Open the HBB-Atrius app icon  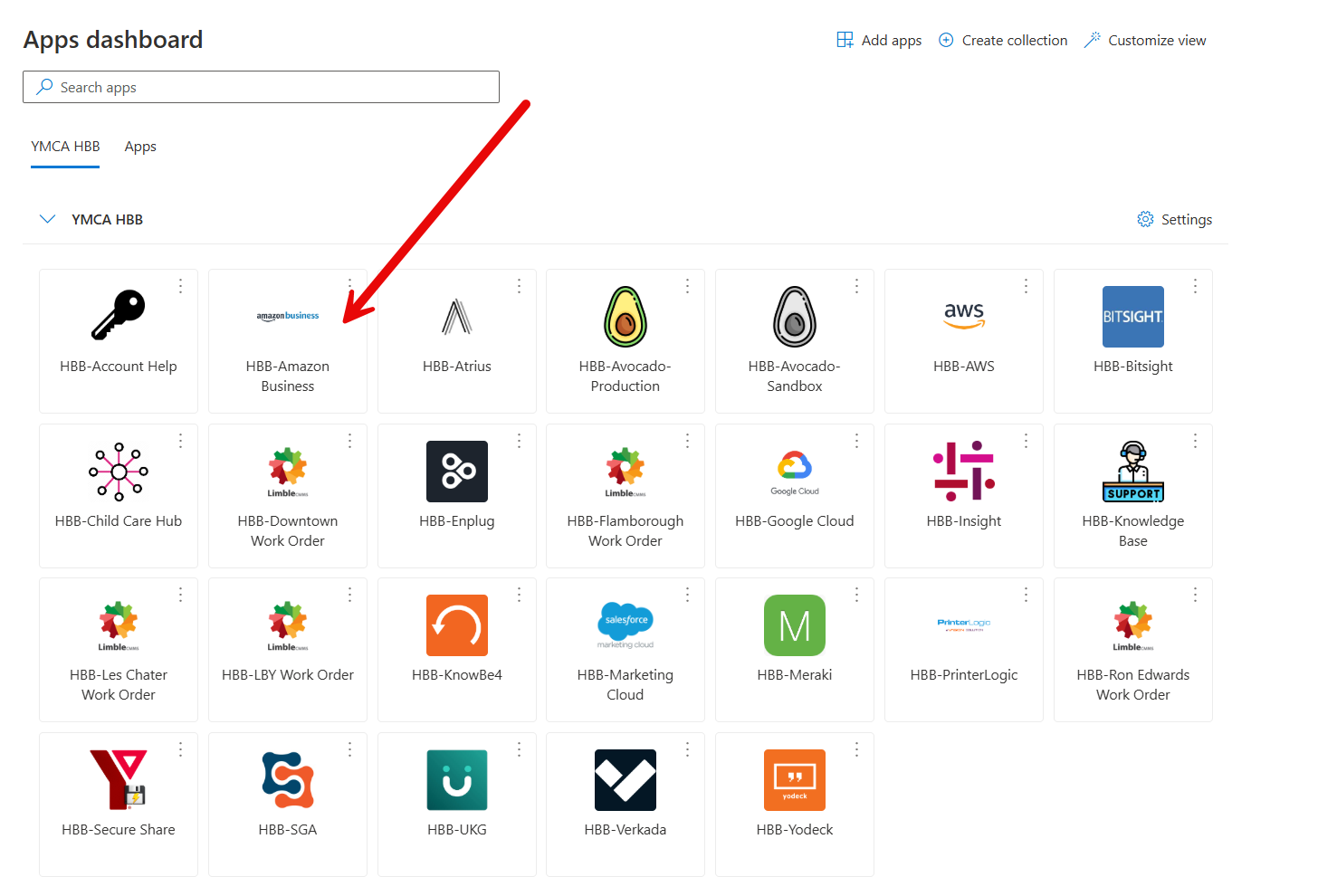(457, 317)
